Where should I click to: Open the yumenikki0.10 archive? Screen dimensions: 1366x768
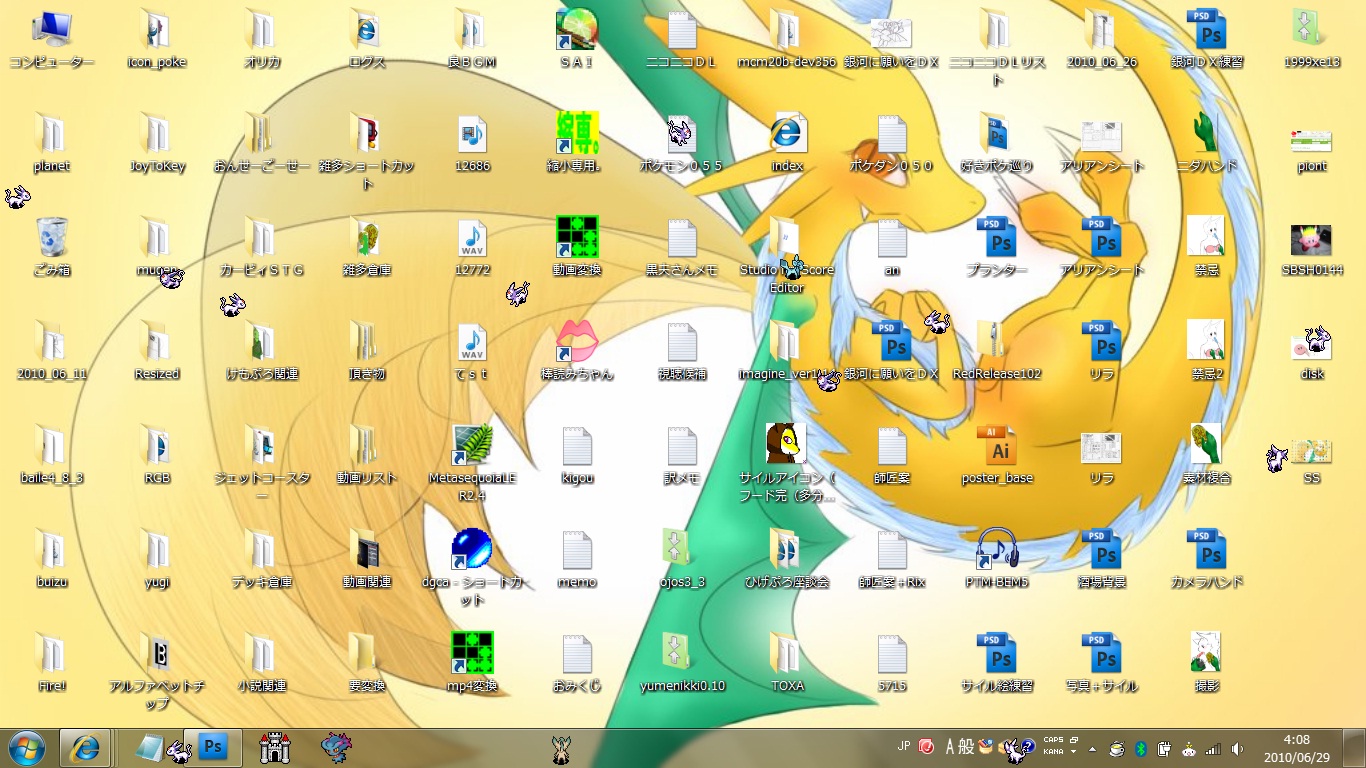pos(682,664)
